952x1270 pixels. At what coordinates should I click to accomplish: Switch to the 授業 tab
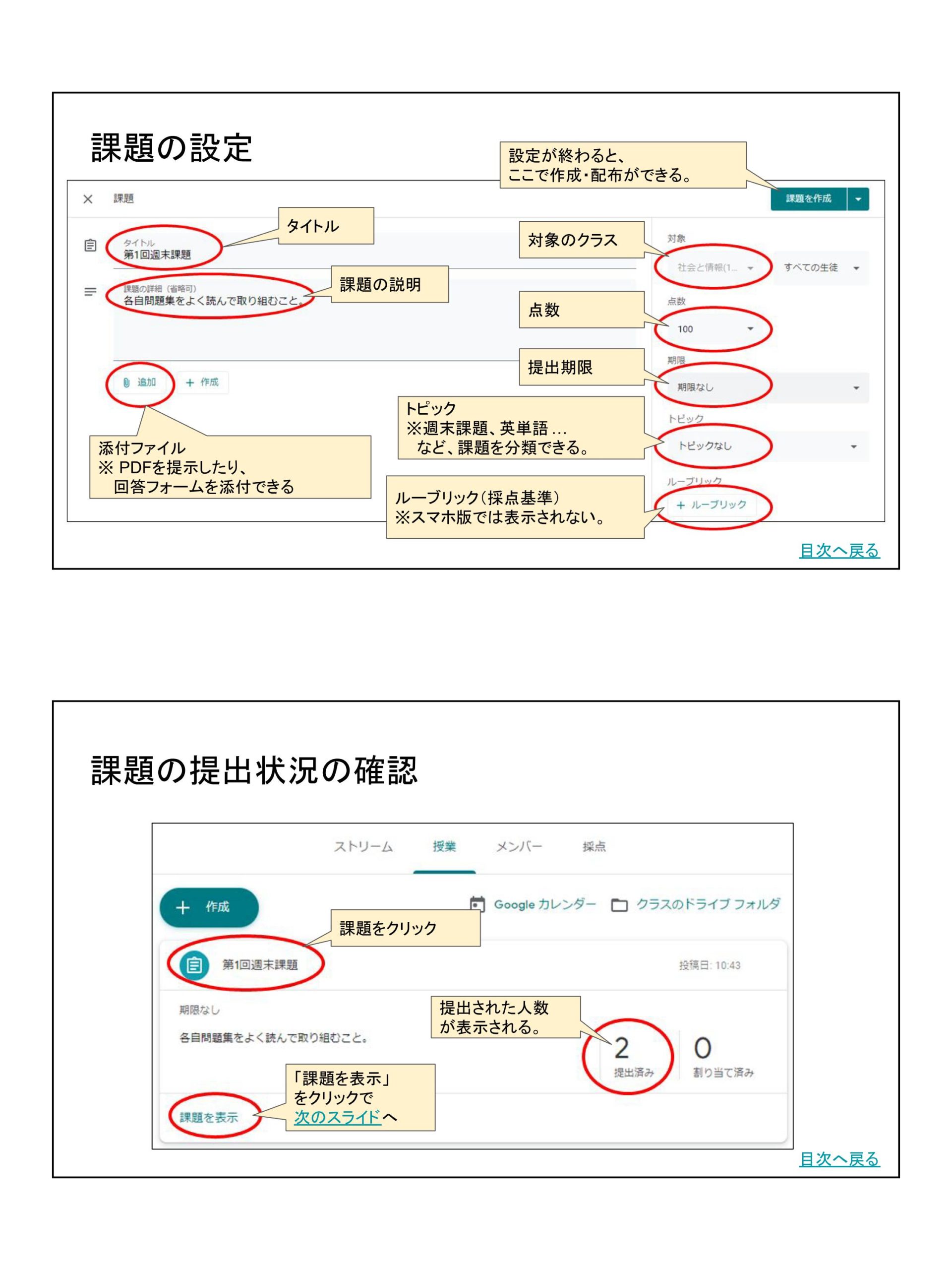coord(444,847)
